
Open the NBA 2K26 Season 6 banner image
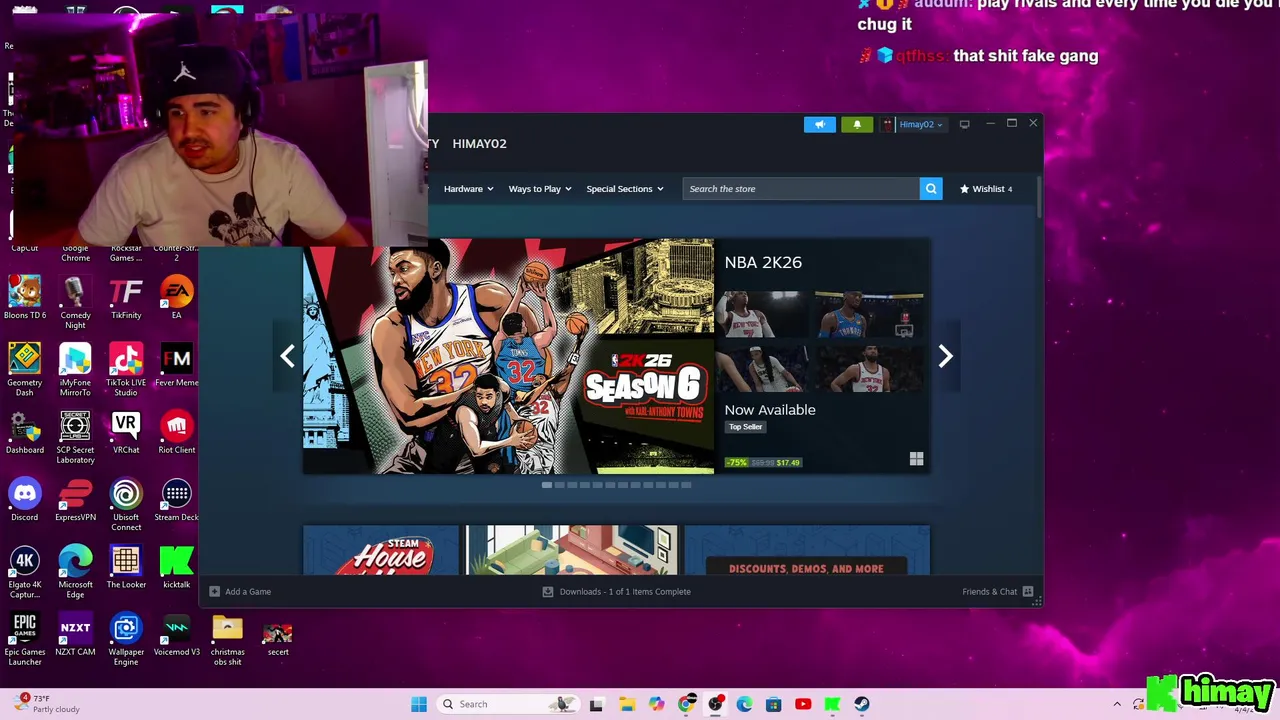(x=509, y=356)
